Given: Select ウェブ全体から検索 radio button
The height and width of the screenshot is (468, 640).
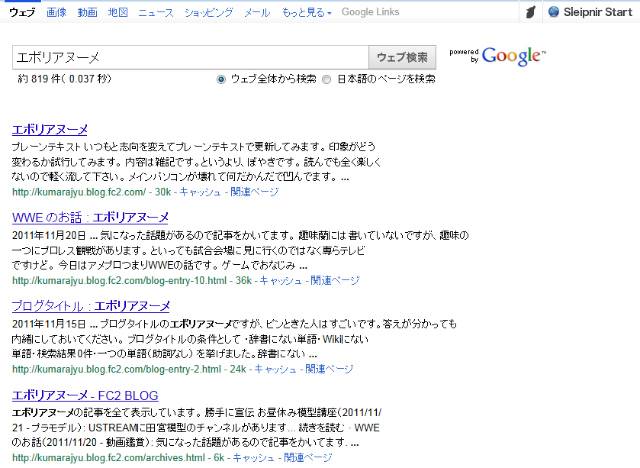Looking at the screenshot, I should [x=221, y=79].
